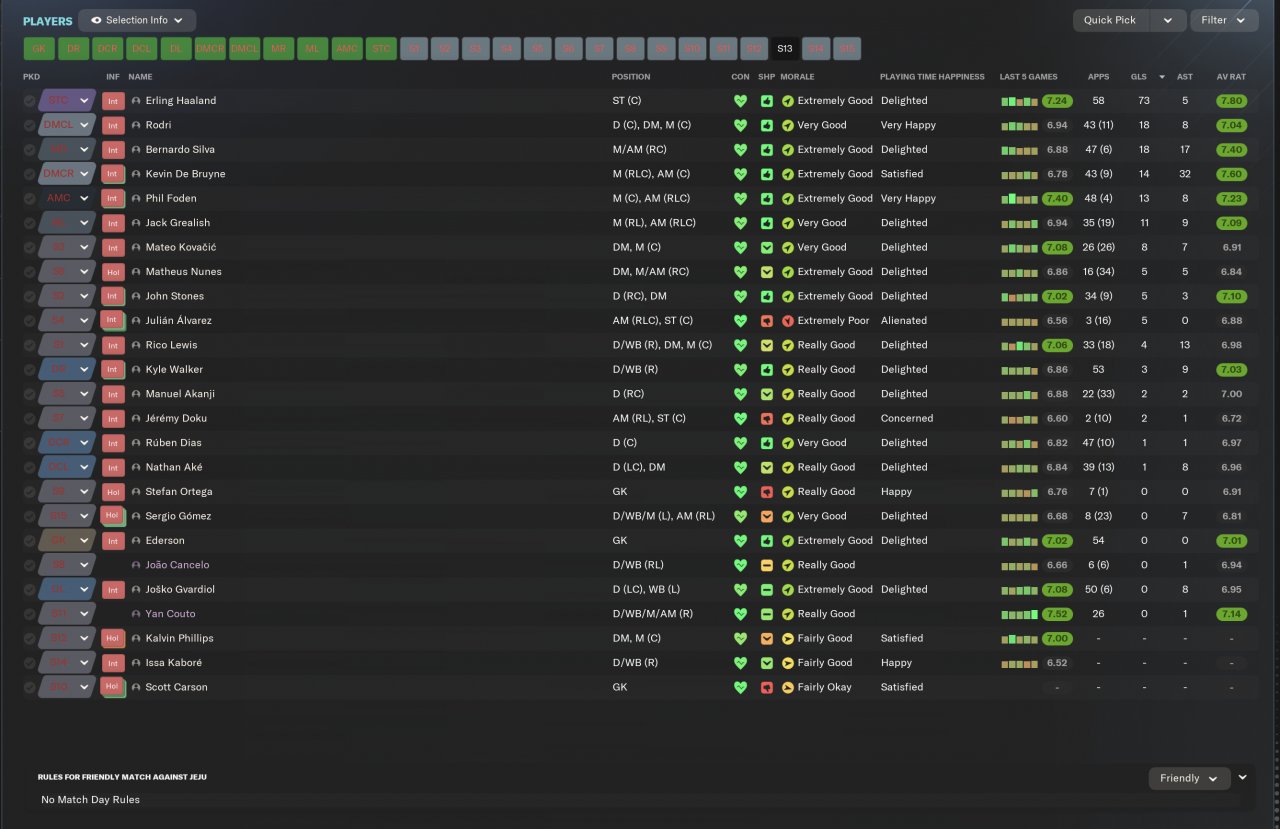Expand the Quick Pick dropdown arrow

(x=1167, y=20)
